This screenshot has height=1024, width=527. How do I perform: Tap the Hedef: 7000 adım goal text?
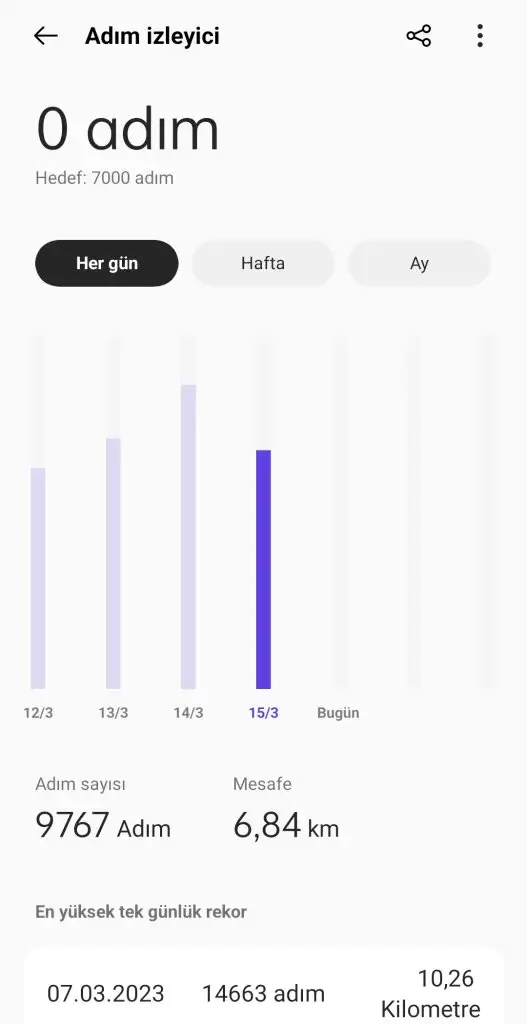click(x=104, y=178)
